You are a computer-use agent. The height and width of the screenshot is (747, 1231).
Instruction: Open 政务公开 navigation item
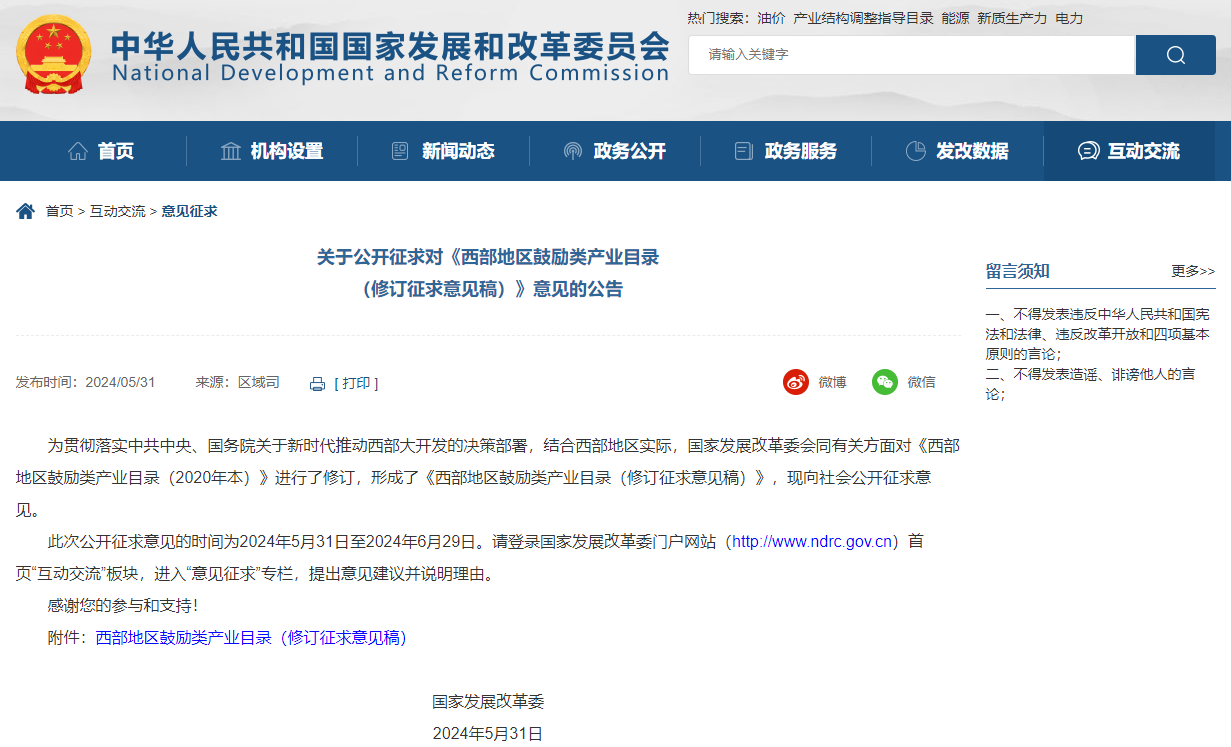coord(614,151)
